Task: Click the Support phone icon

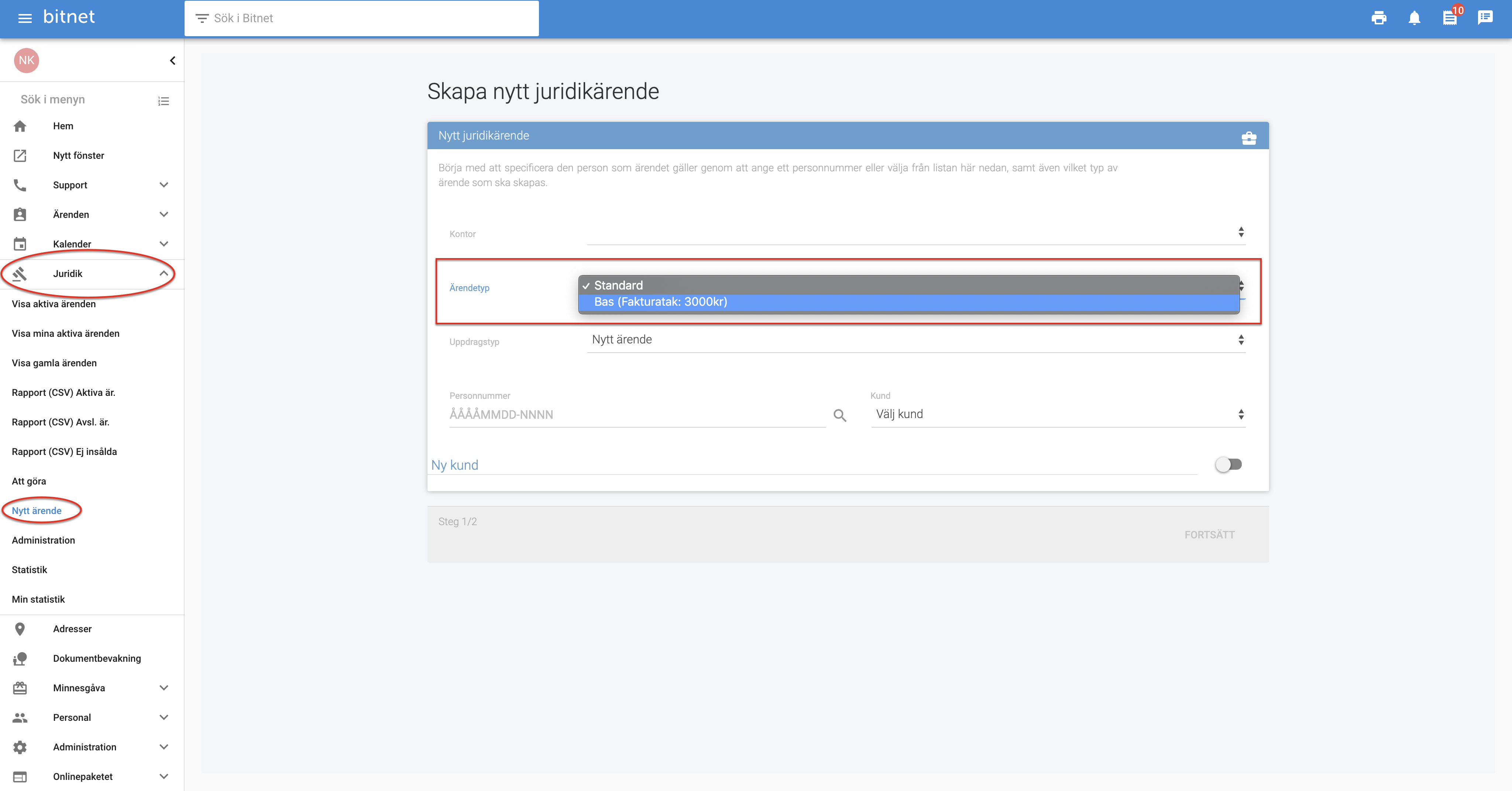Action: click(20, 185)
